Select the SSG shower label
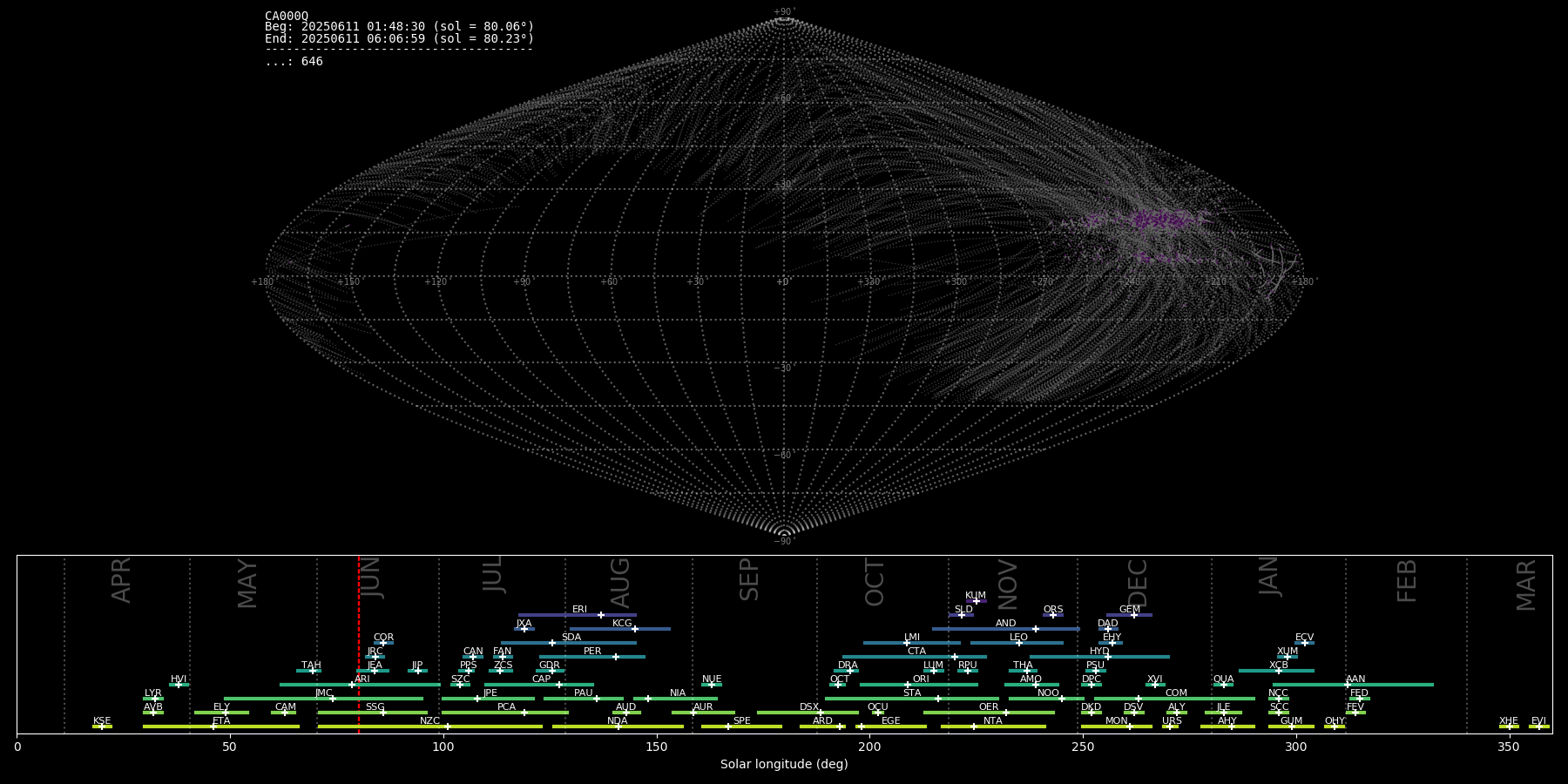This screenshot has width=1568, height=784. [x=375, y=707]
